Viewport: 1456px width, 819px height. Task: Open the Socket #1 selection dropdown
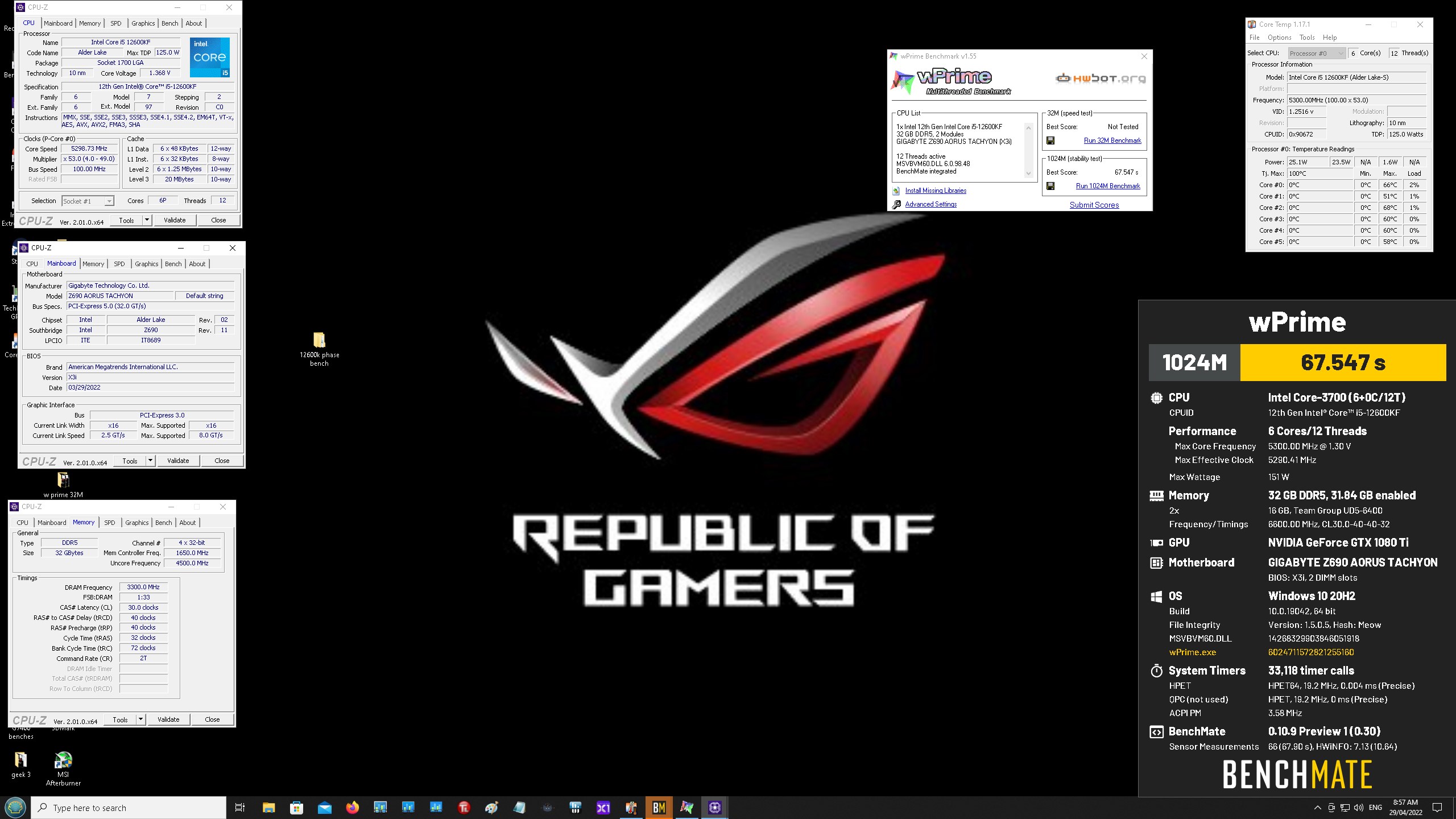coord(88,201)
